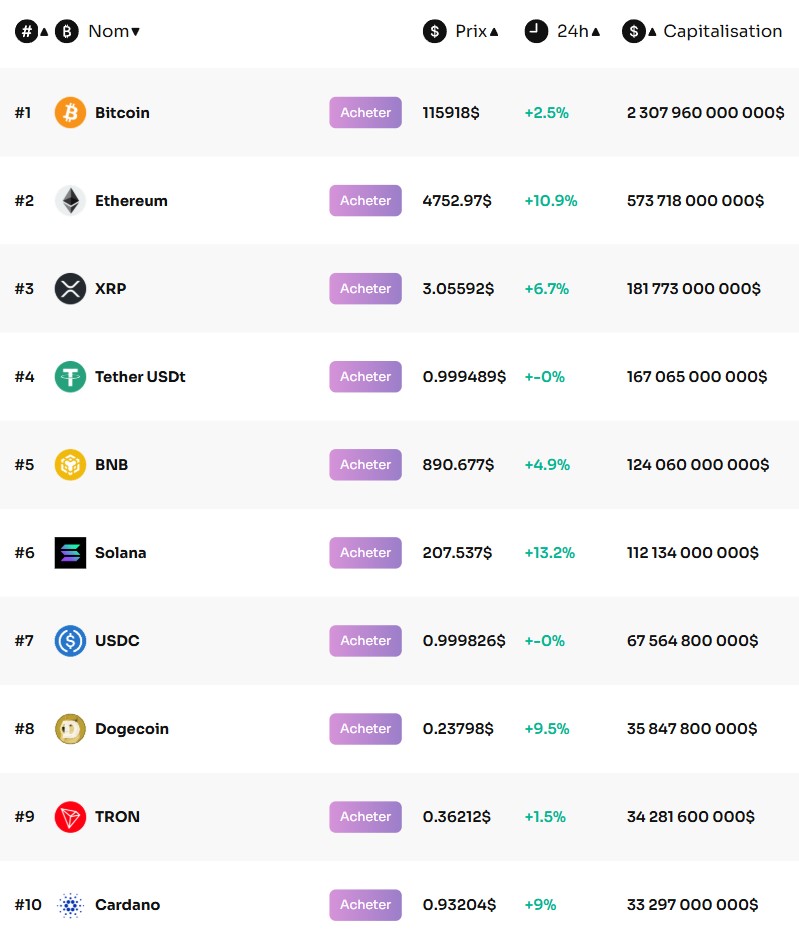Click the Dogecoin coin icon

click(x=69, y=729)
